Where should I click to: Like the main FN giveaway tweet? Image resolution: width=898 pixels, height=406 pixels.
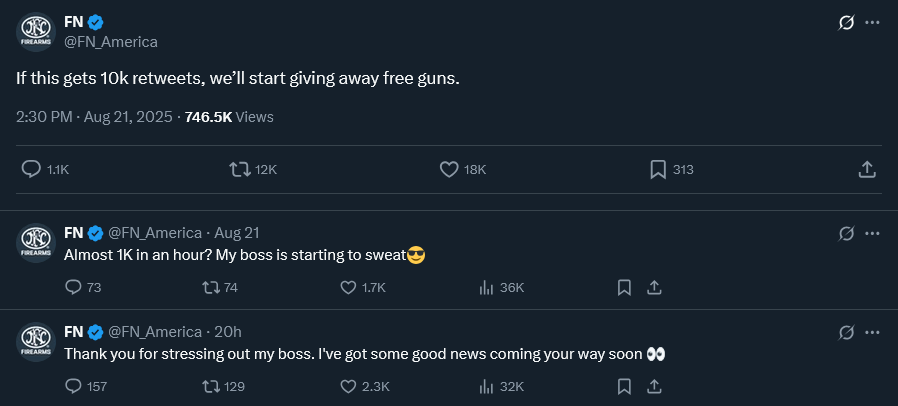[x=449, y=170]
